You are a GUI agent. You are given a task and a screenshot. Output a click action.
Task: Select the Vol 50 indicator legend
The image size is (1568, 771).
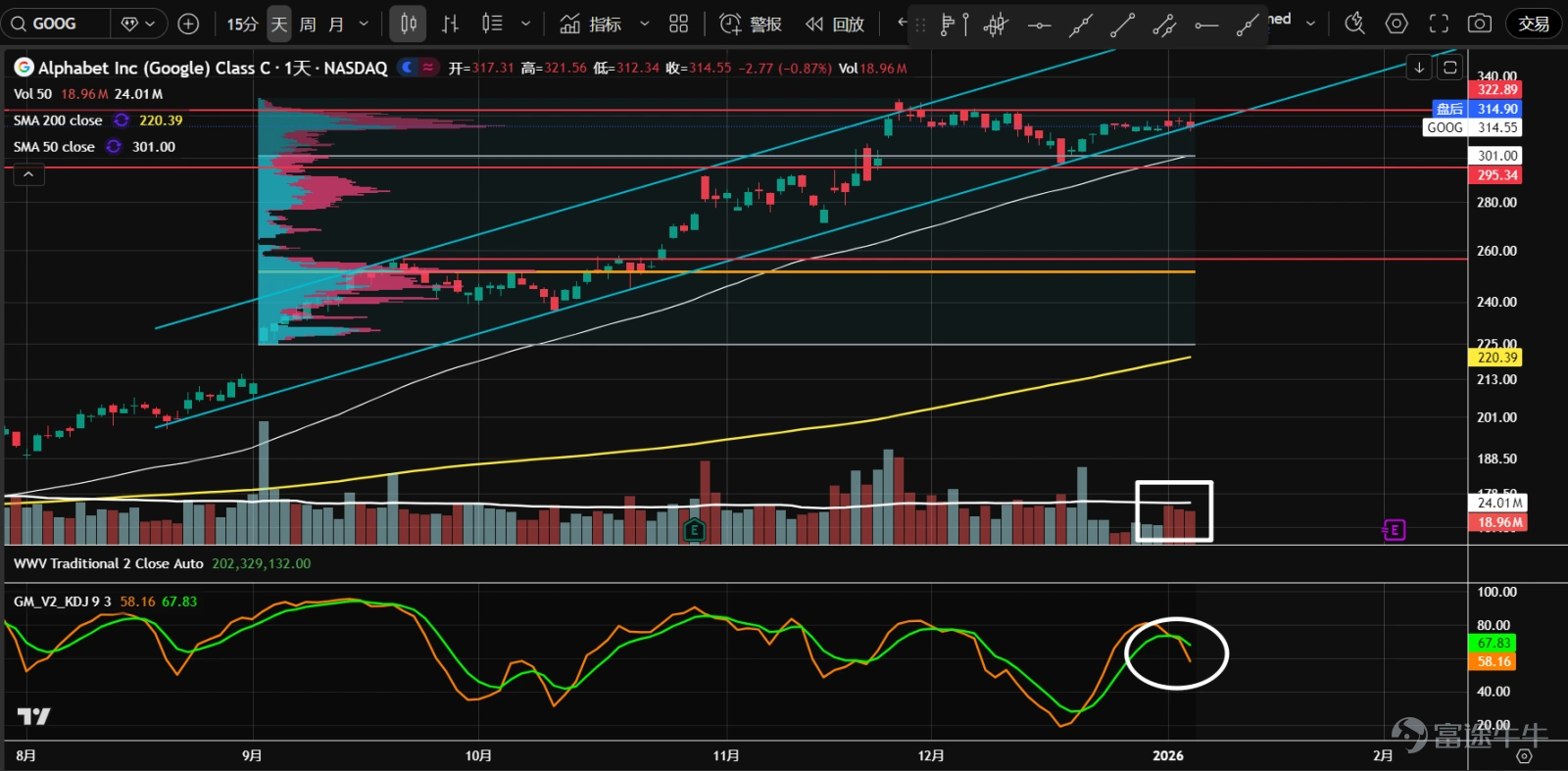[32, 94]
